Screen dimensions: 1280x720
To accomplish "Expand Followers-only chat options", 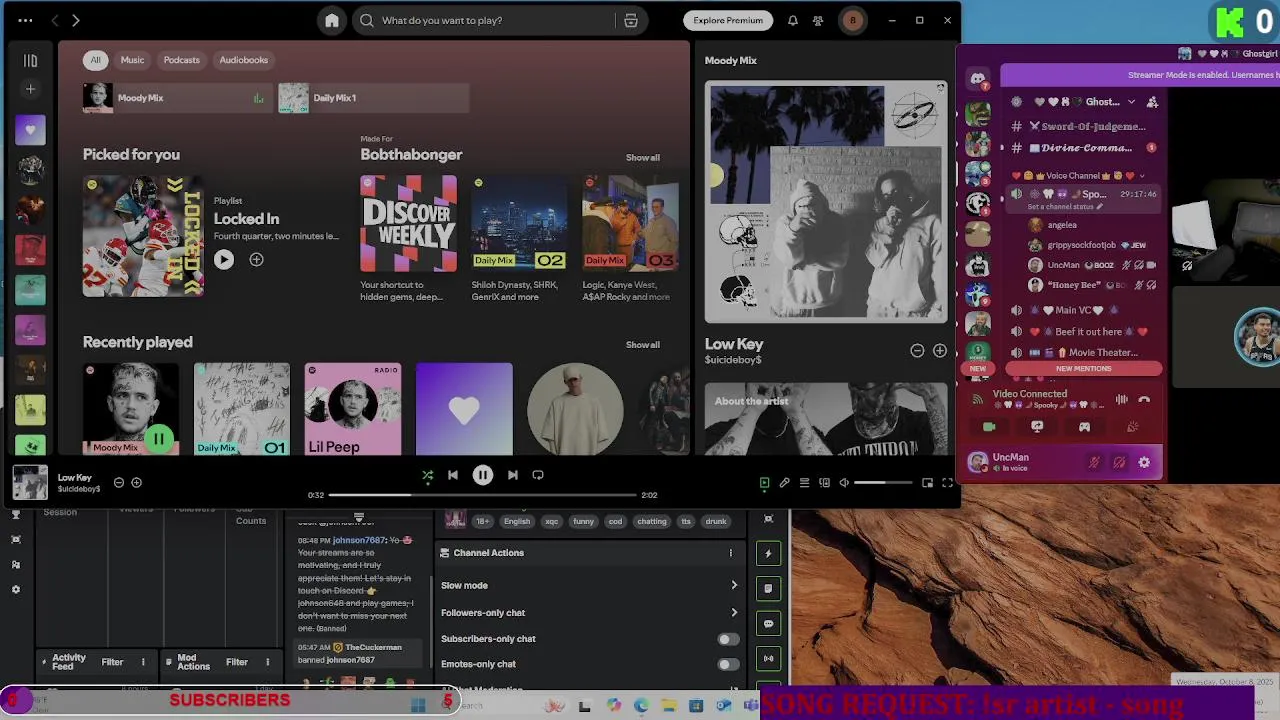I will pyautogui.click(x=734, y=612).
